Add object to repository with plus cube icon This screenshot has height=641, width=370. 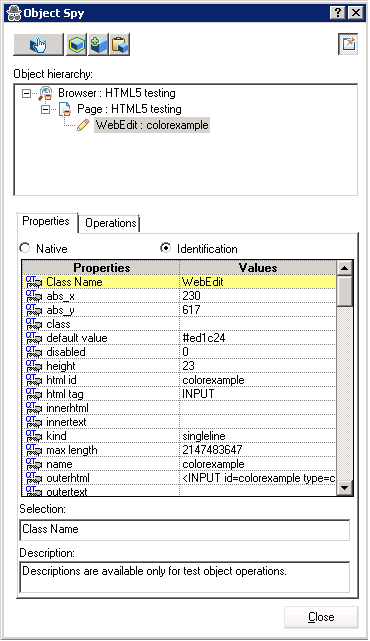point(99,44)
